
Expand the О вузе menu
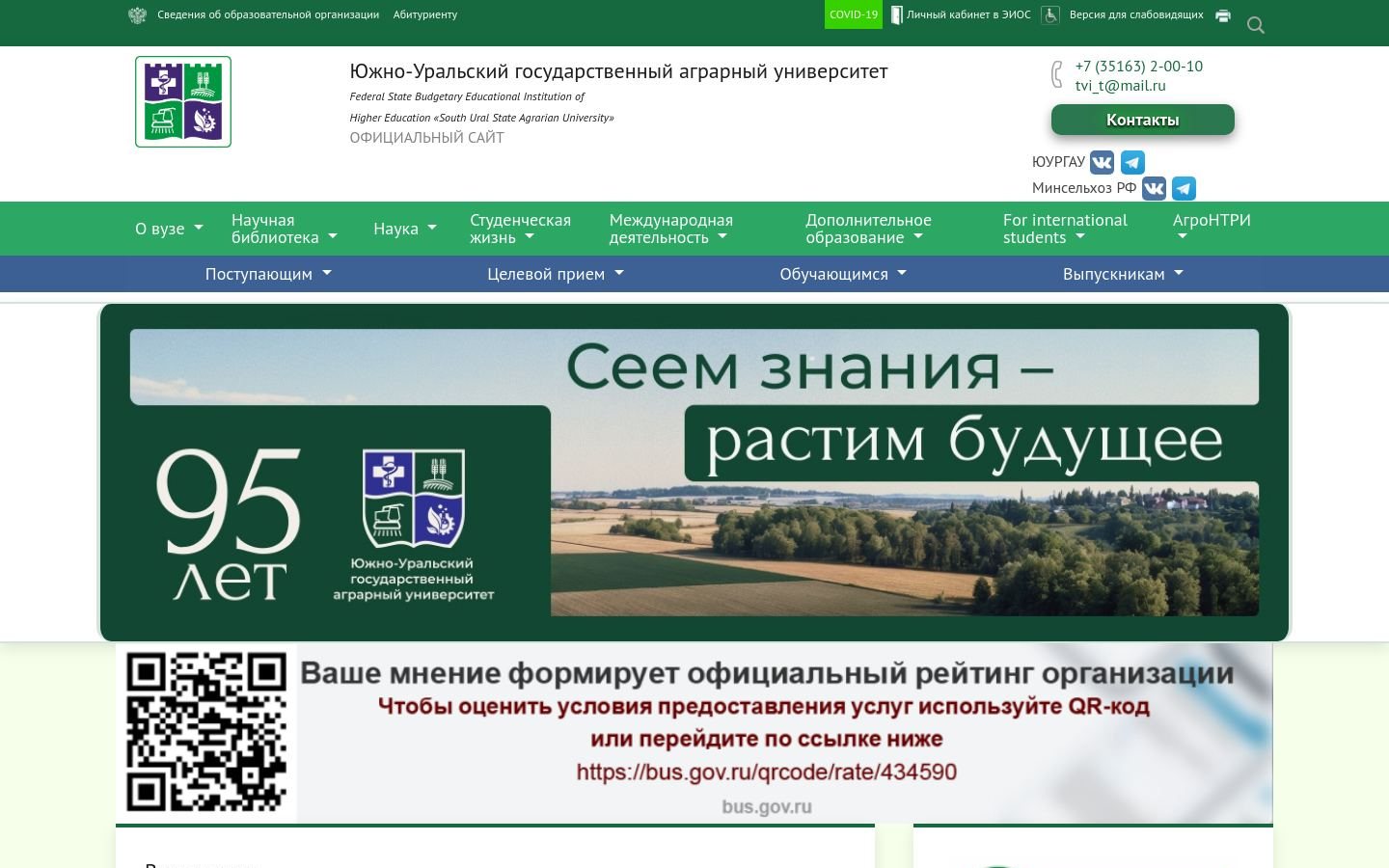pos(170,229)
